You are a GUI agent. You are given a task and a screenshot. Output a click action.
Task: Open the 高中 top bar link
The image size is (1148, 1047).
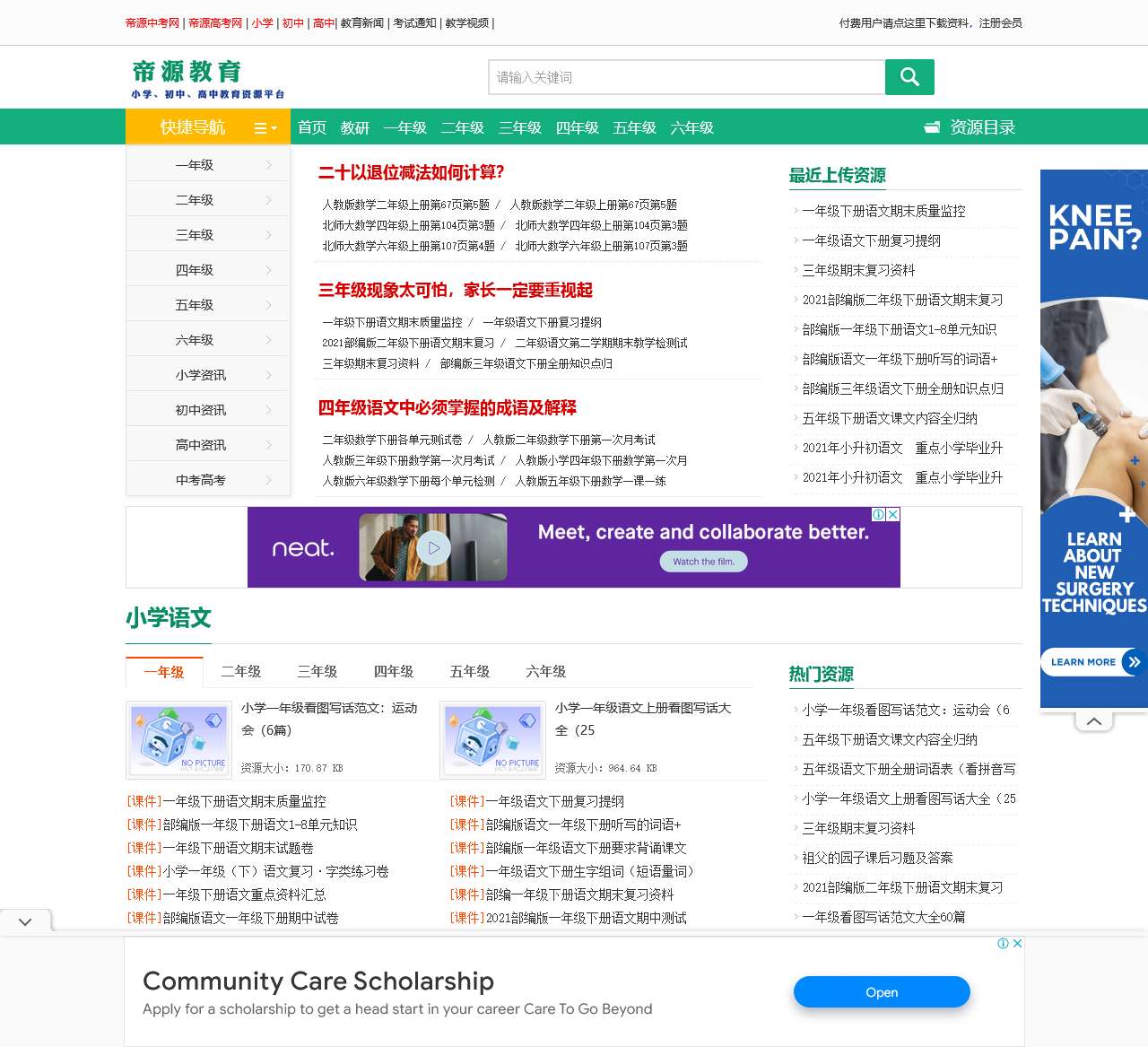point(324,23)
